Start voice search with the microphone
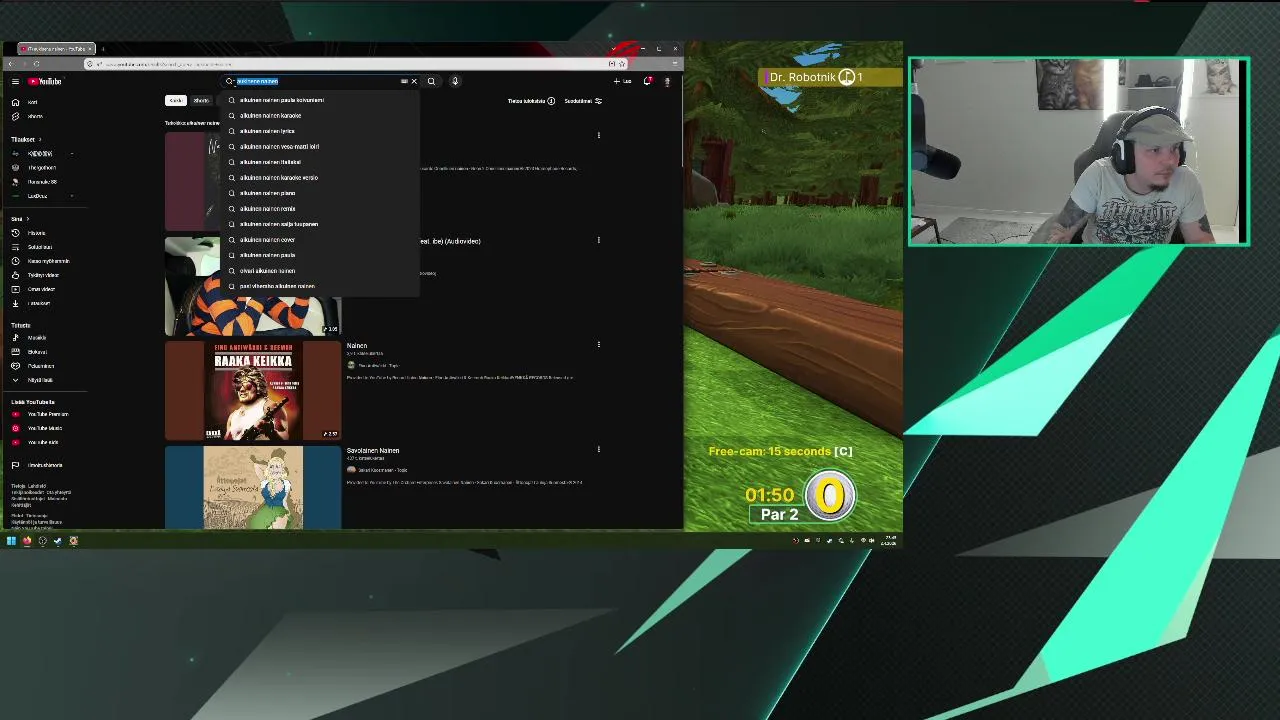 point(455,81)
